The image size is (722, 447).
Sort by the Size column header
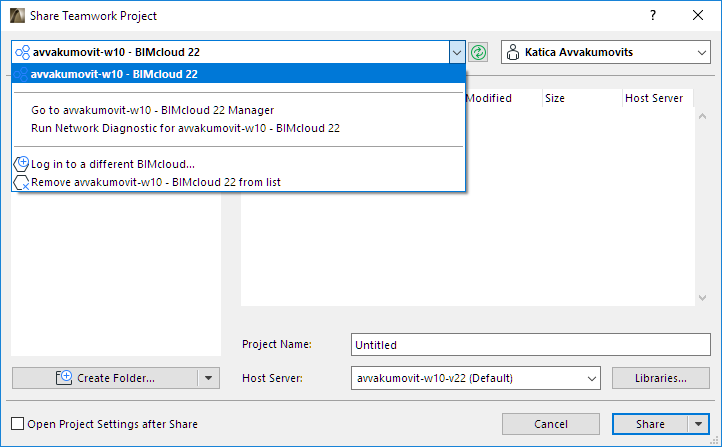pos(582,98)
